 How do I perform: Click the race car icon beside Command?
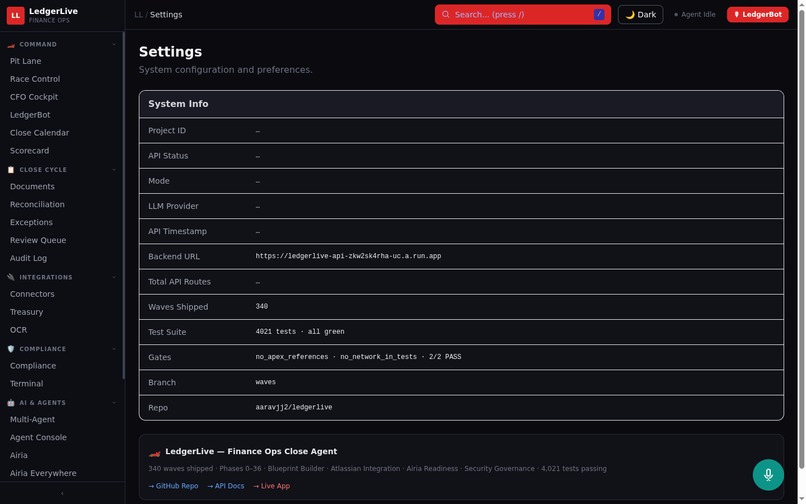point(11,45)
